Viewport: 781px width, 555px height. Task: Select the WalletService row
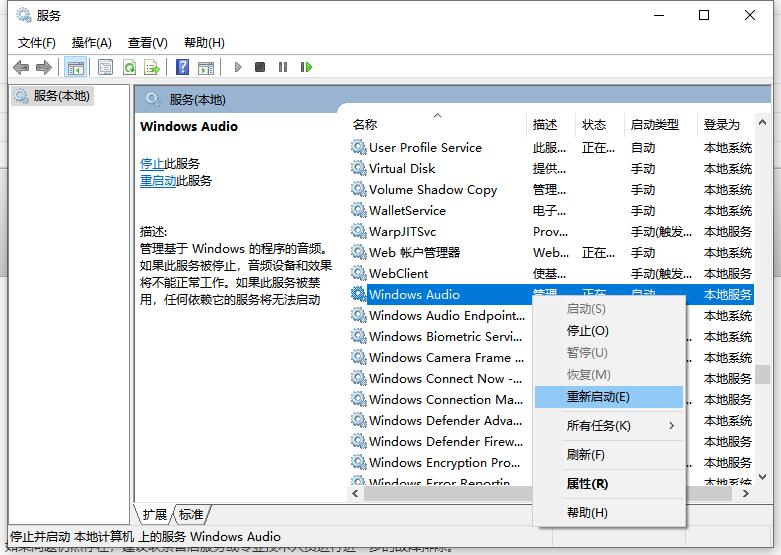pos(407,210)
